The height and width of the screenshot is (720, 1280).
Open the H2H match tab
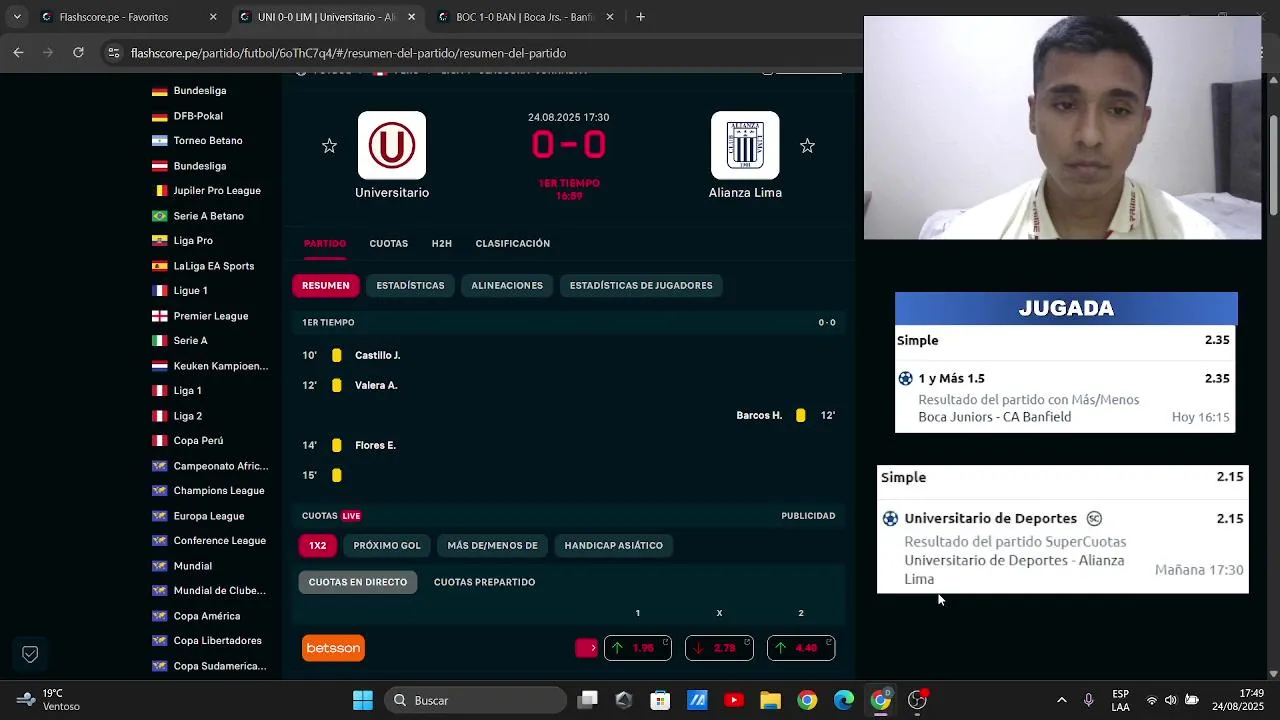442,244
